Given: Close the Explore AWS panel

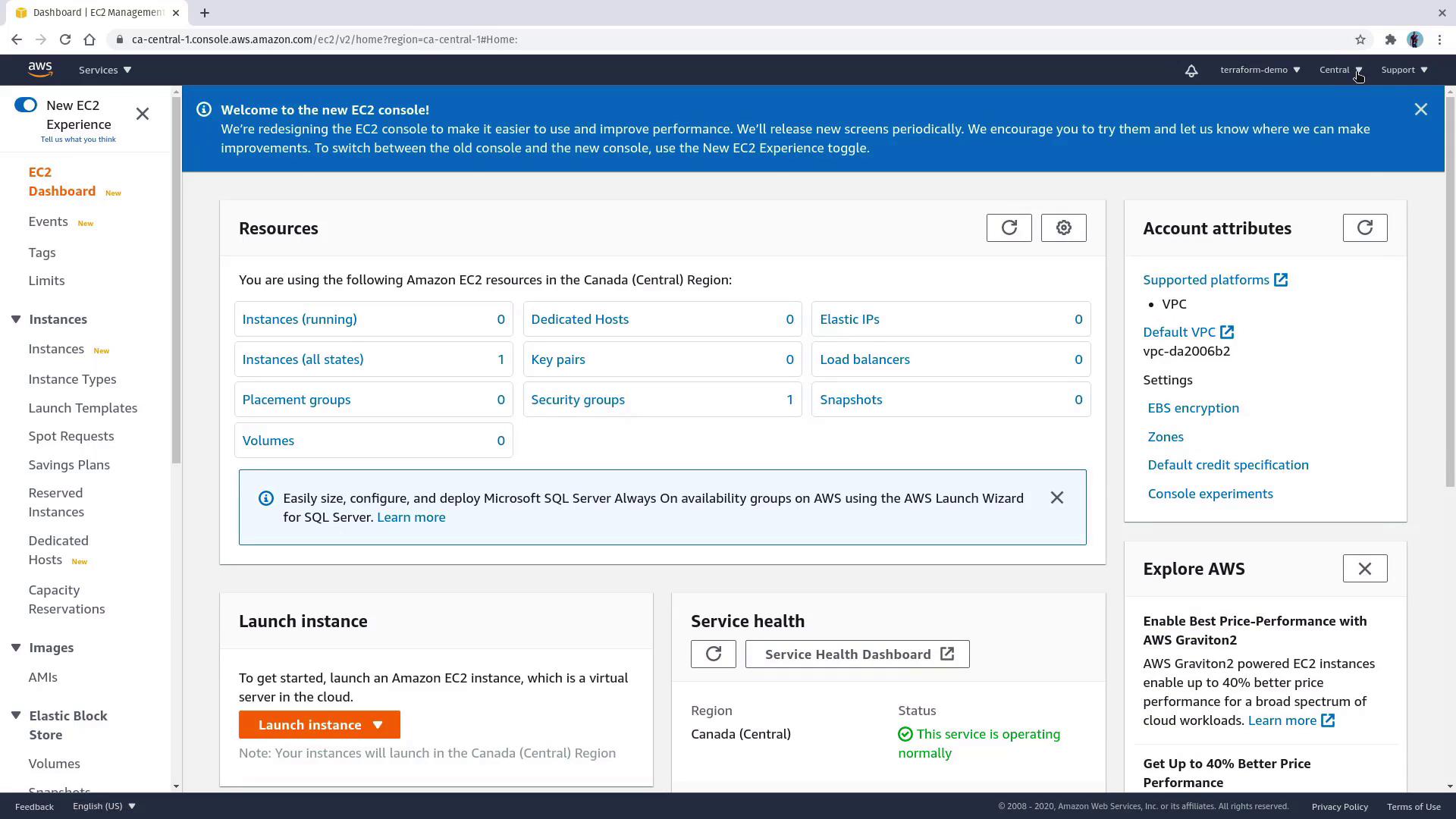Looking at the screenshot, I should (1364, 569).
